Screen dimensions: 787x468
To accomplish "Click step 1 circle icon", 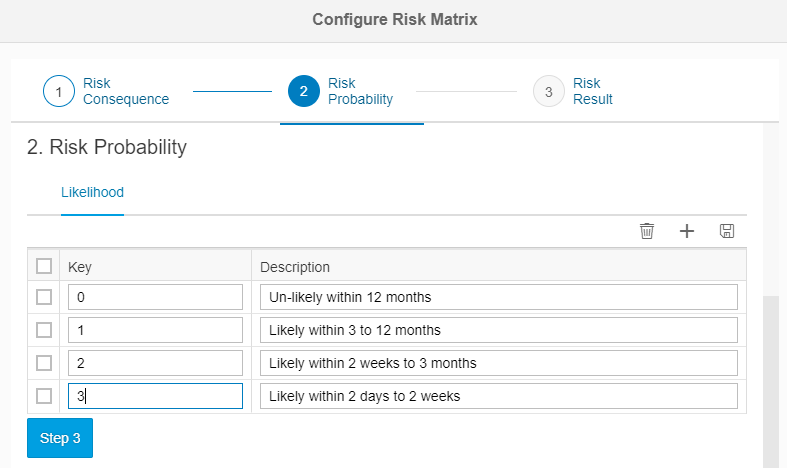I will point(59,92).
